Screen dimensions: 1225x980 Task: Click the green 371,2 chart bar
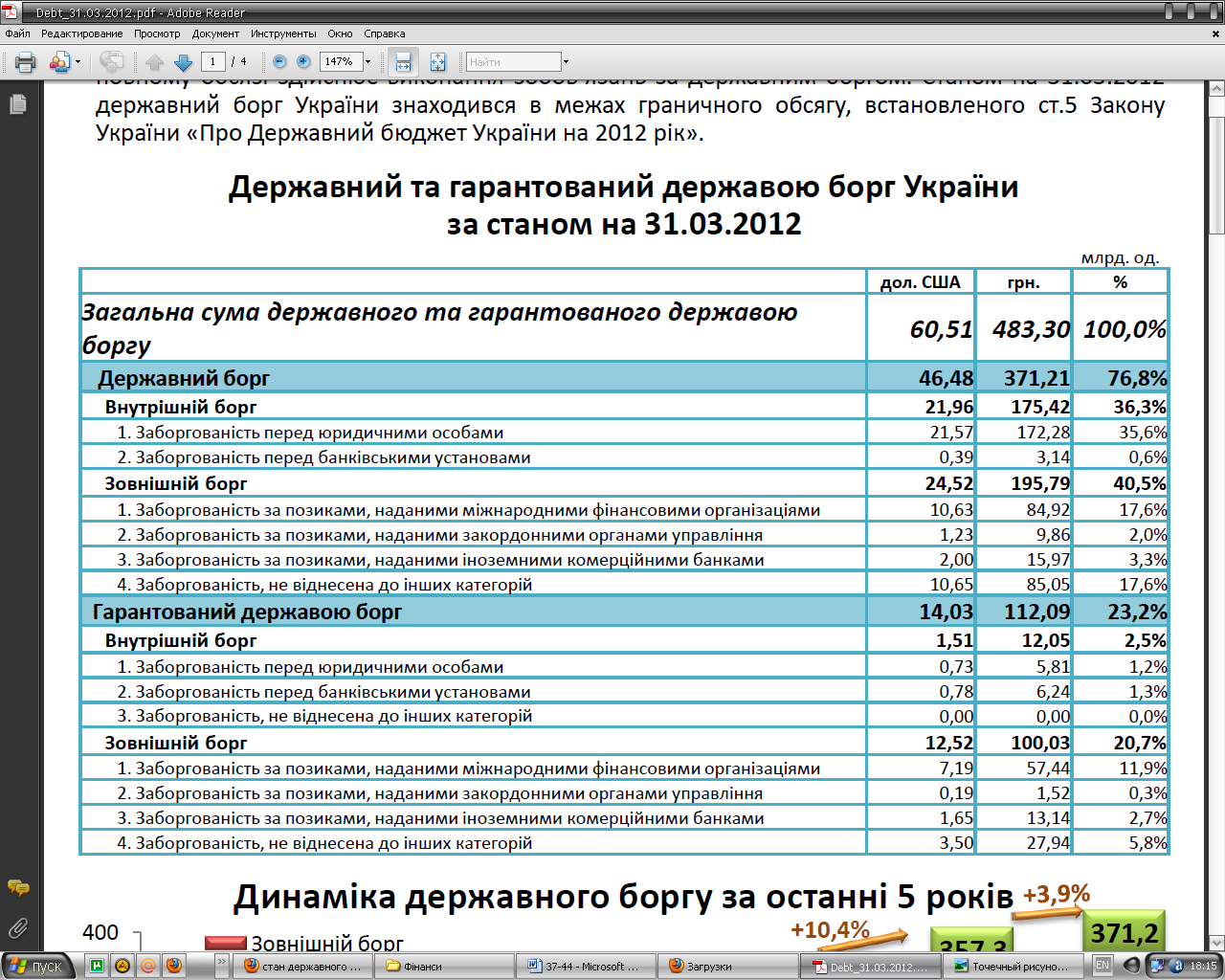pyautogui.click(x=1125, y=930)
